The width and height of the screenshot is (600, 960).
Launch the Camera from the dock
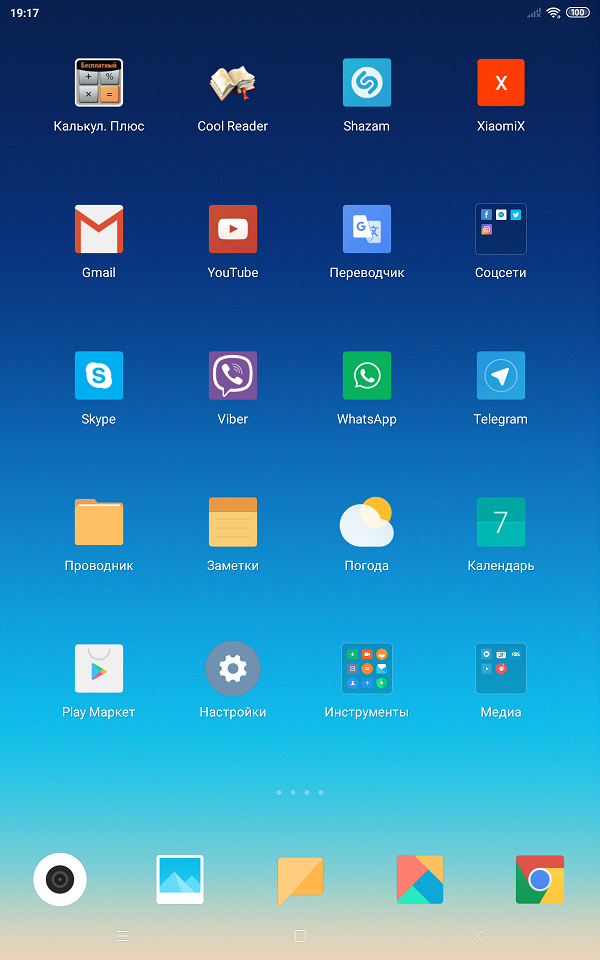pos(60,879)
